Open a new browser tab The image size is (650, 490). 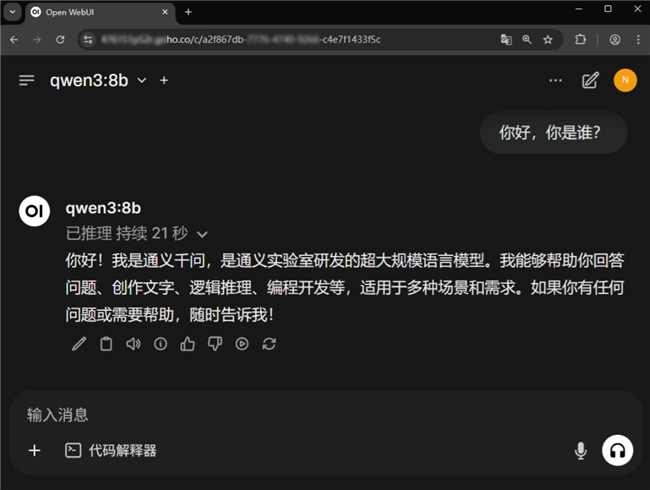point(188,12)
